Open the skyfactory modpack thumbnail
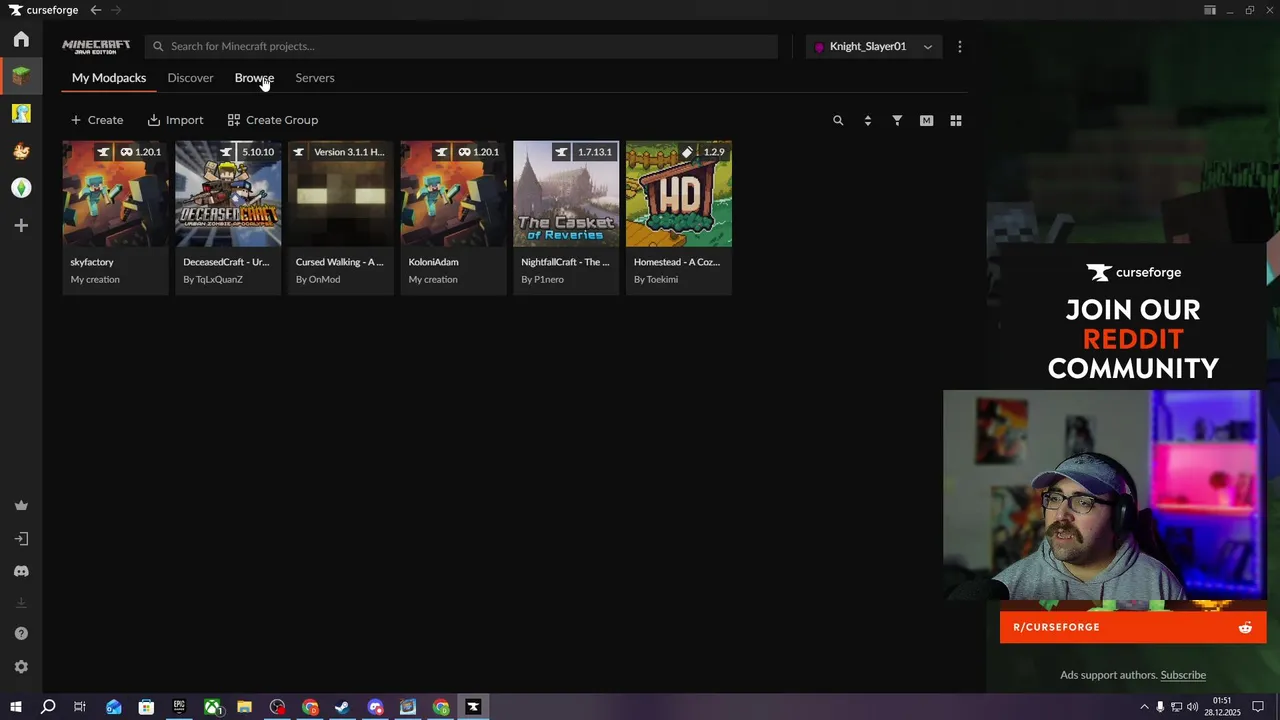 115,194
